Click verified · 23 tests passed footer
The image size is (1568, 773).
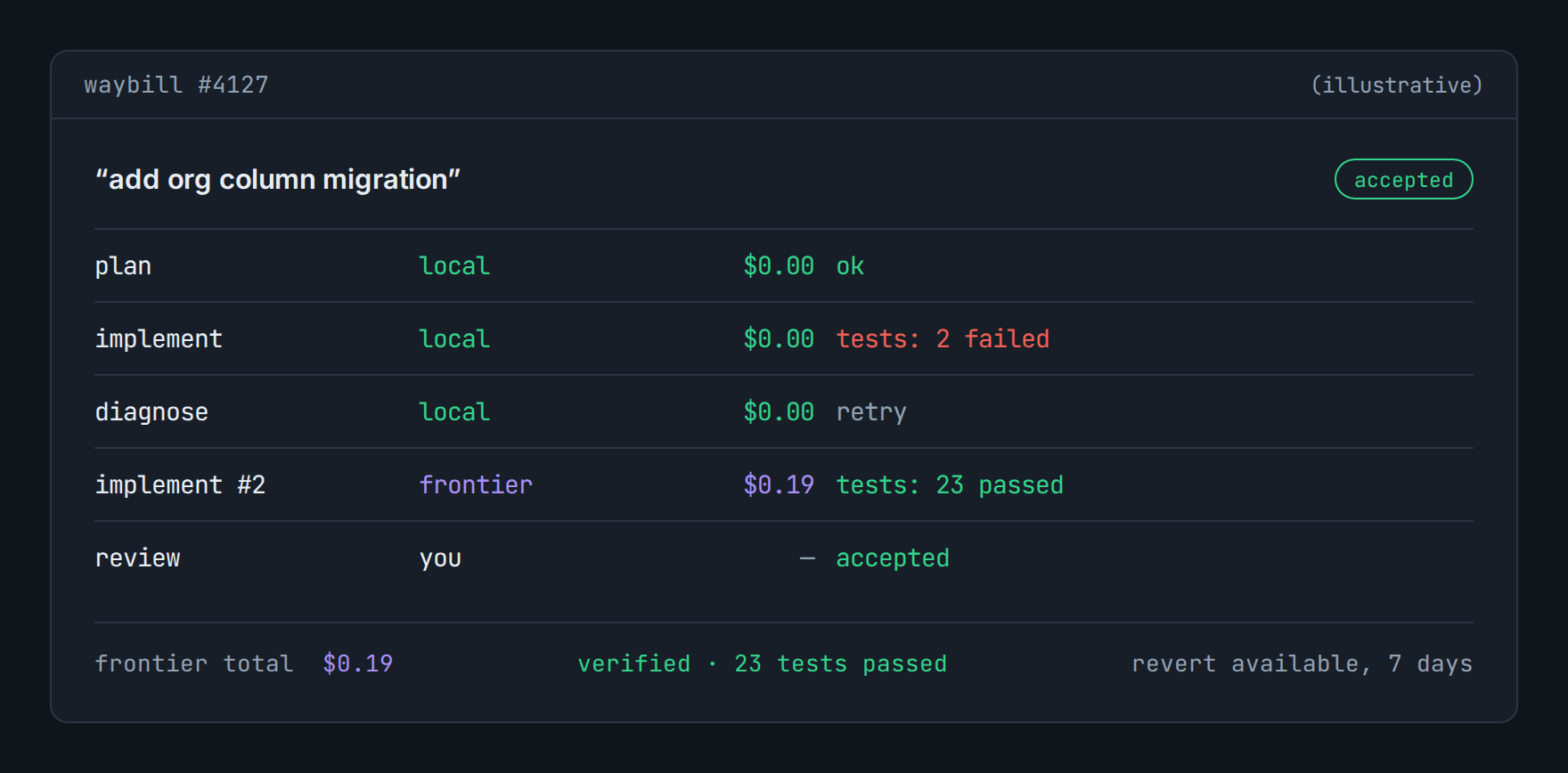pyautogui.click(x=763, y=663)
